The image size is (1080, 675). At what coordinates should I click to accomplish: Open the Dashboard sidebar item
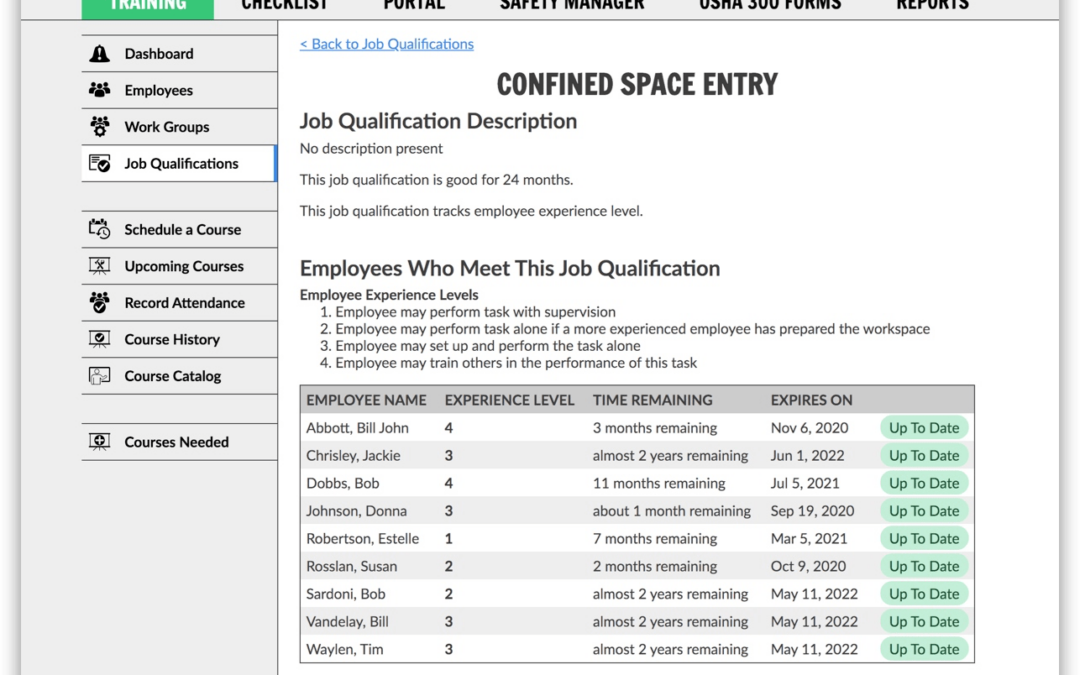179,54
